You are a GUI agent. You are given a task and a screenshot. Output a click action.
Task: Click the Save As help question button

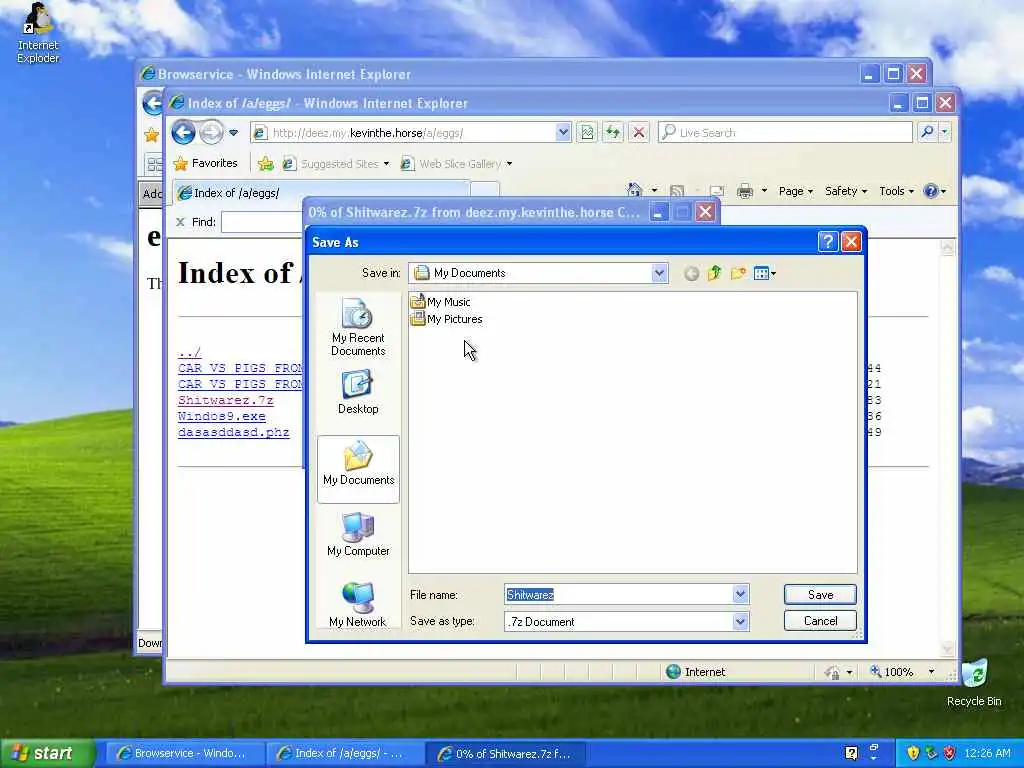click(827, 242)
